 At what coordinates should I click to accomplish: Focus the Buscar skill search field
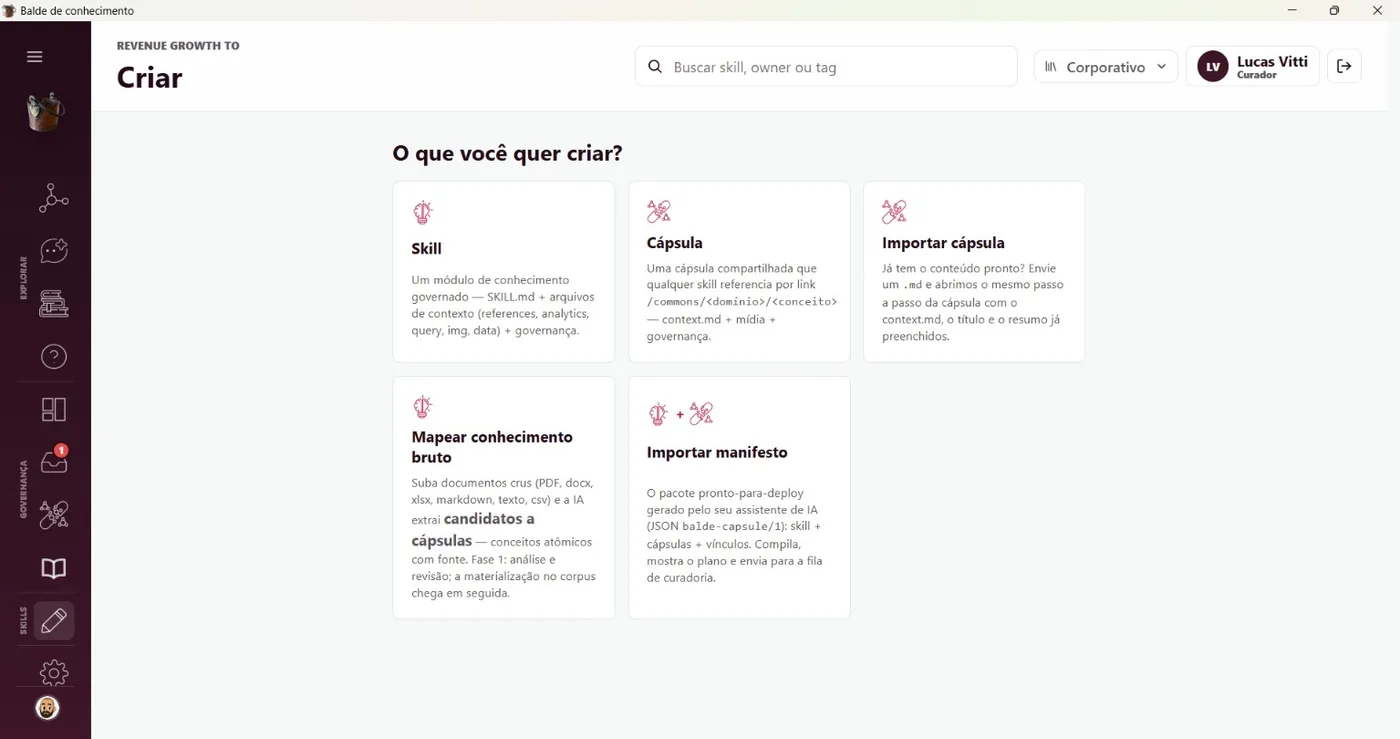coord(826,67)
